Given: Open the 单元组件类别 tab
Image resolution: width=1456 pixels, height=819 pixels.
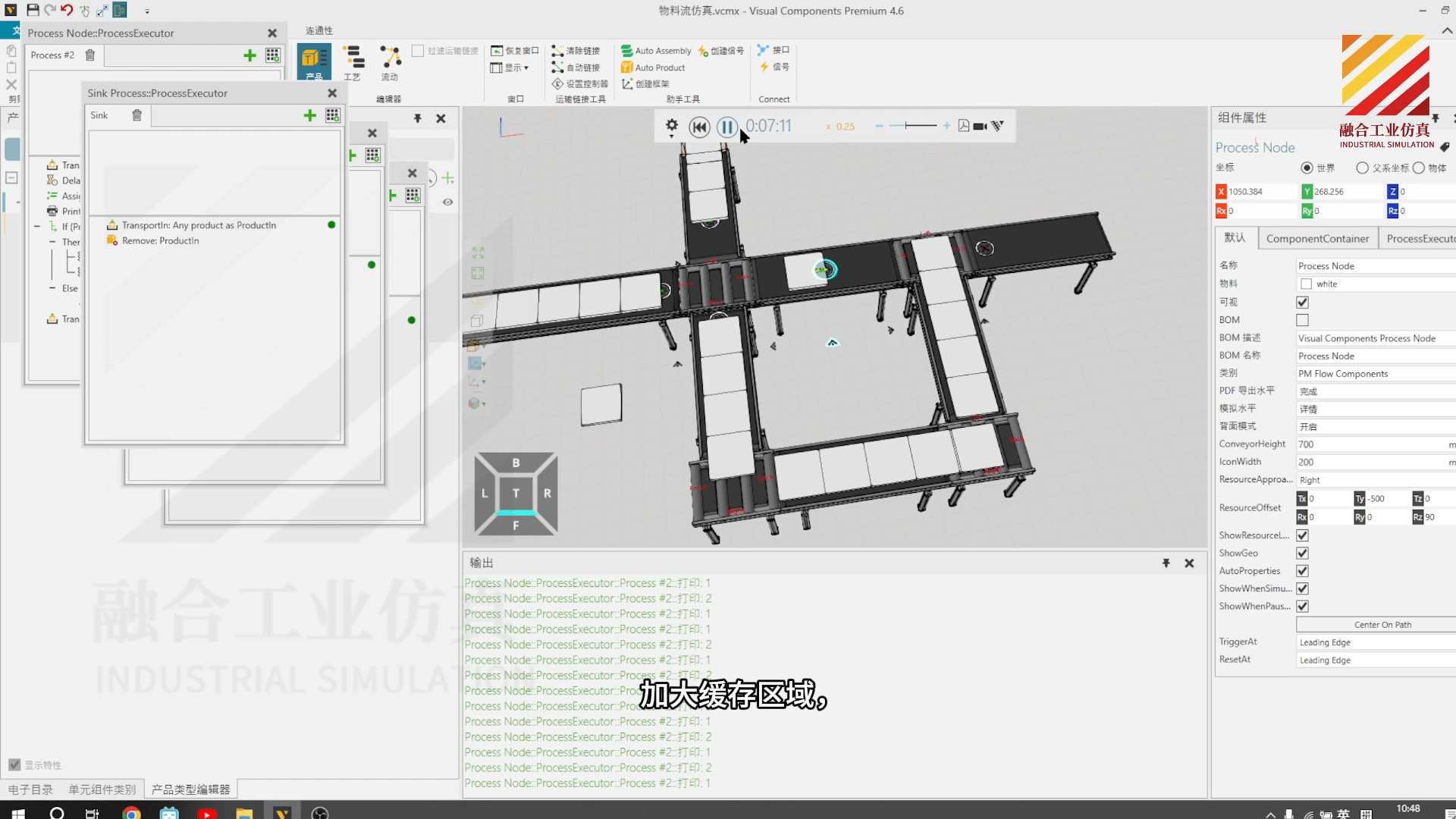Looking at the screenshot, I should 102,789.
